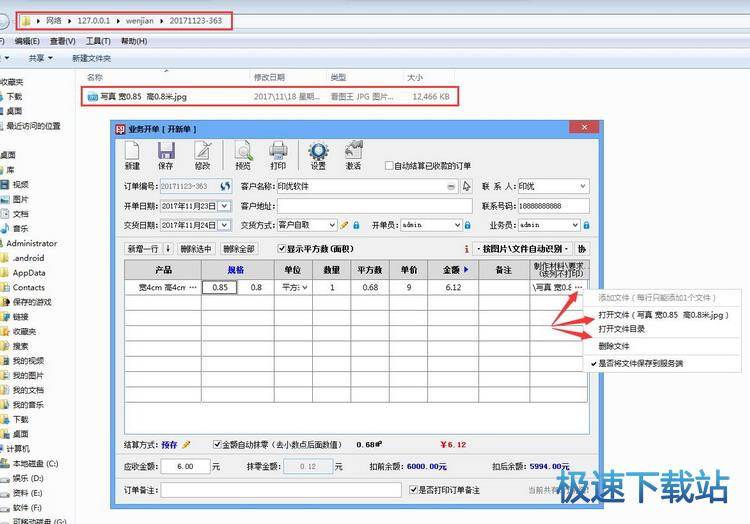Click the 订单备注 input field

(x=281, y=490)
